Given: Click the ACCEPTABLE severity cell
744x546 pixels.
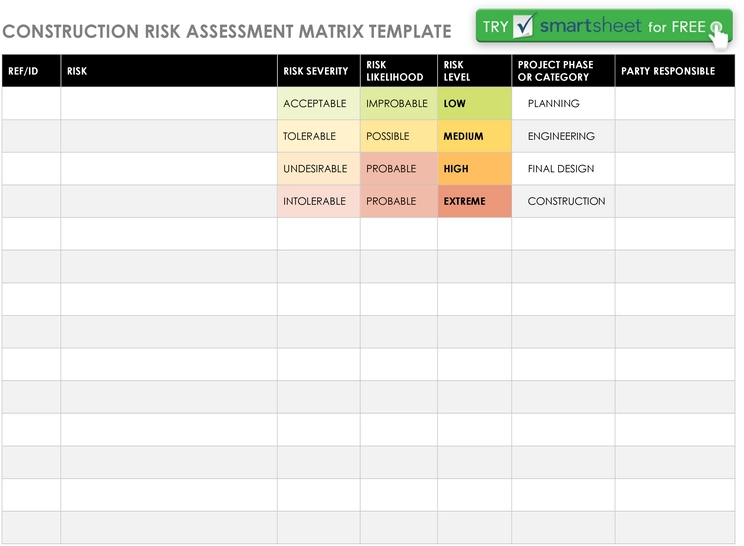Looking at the screenshot, I should pos(319,103).
